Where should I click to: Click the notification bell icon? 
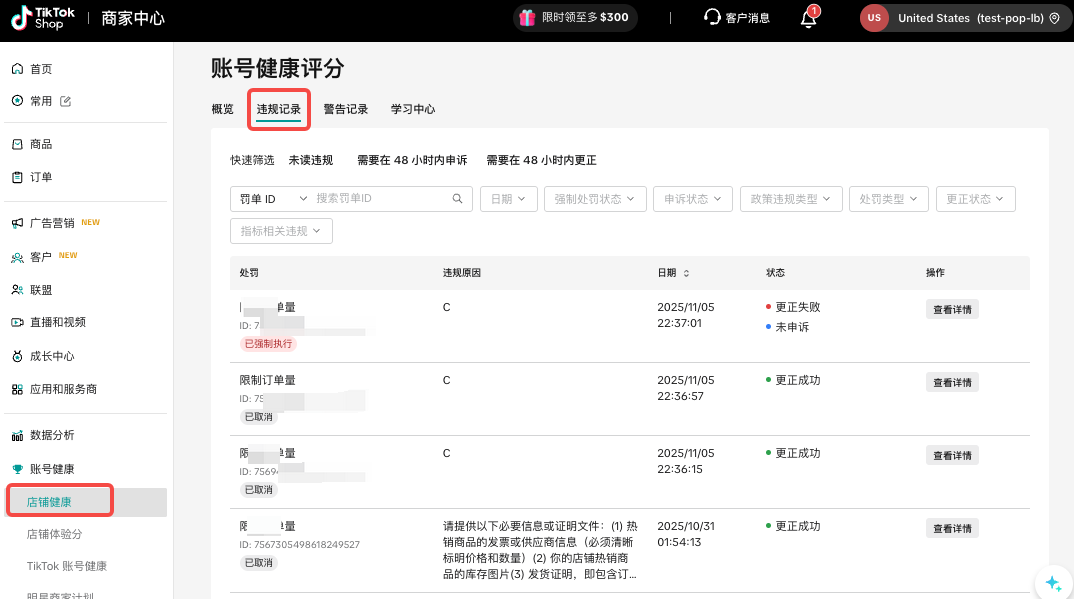809,18
